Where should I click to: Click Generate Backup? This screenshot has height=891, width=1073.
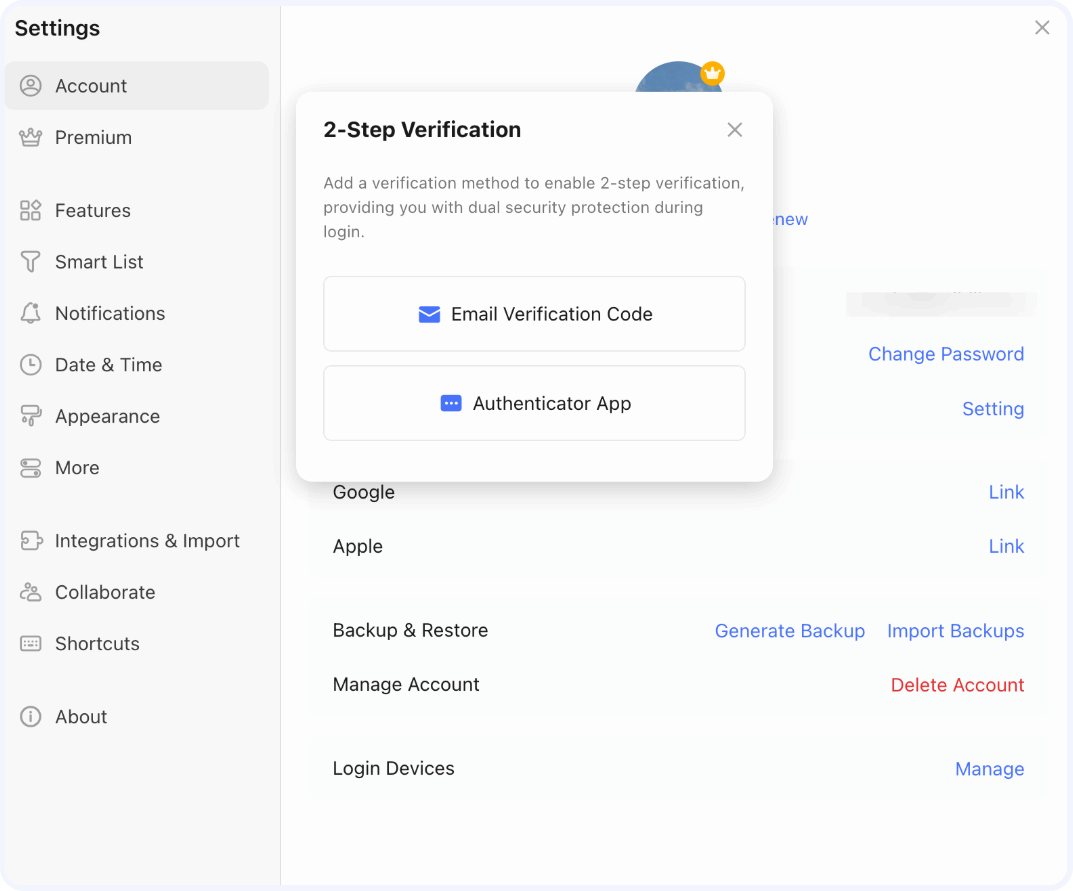tap(790, 631)
